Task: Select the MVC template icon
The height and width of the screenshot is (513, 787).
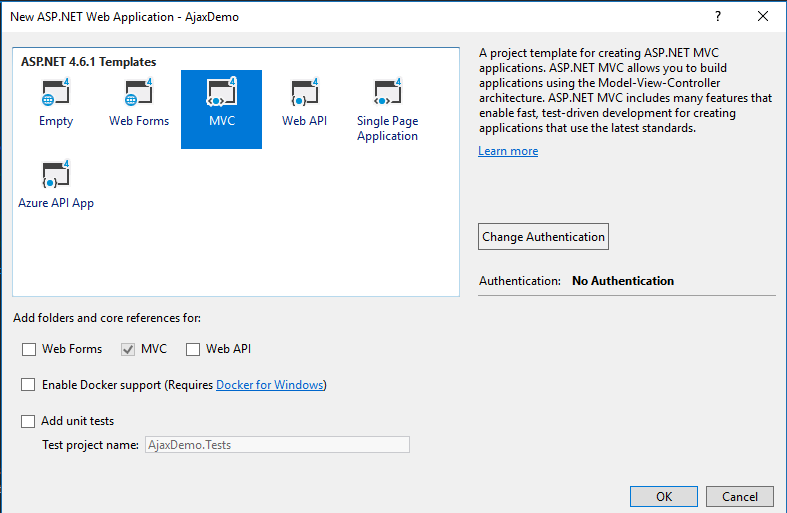Action: 221,95
